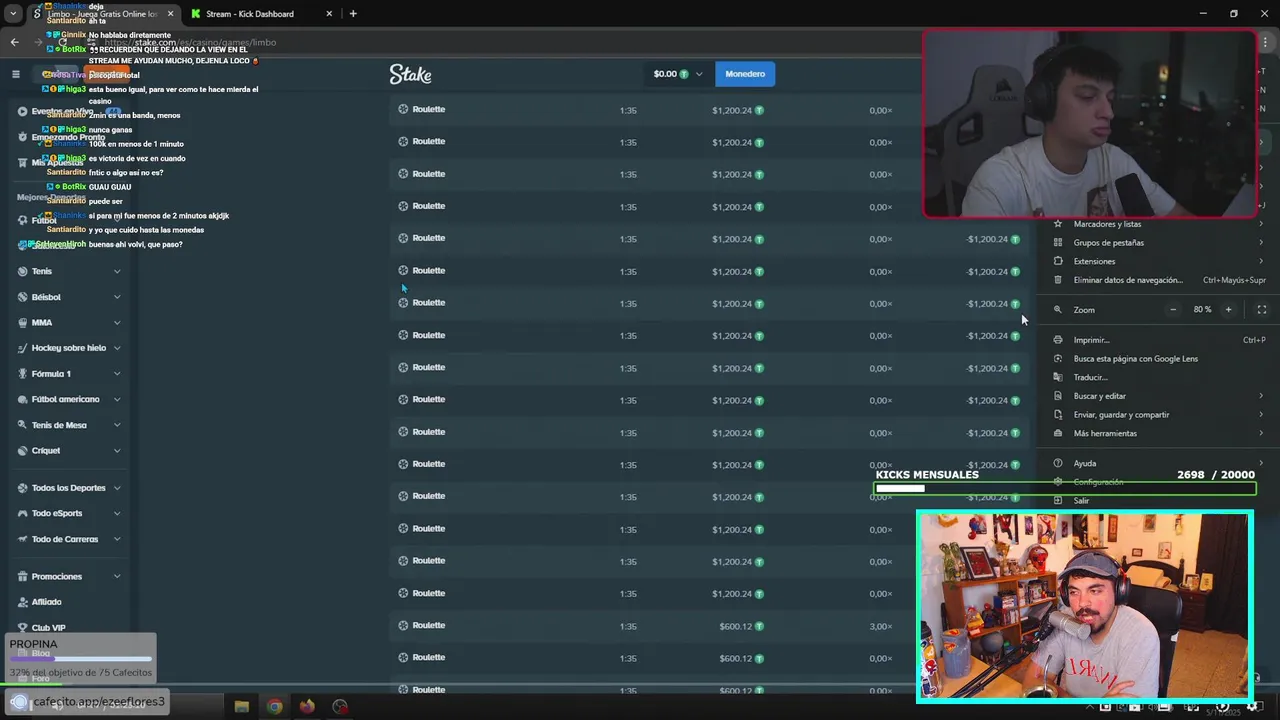Select Imprimir in the Chrome menu
This screenshot has width=1280, height=720.
point(1160,340)
